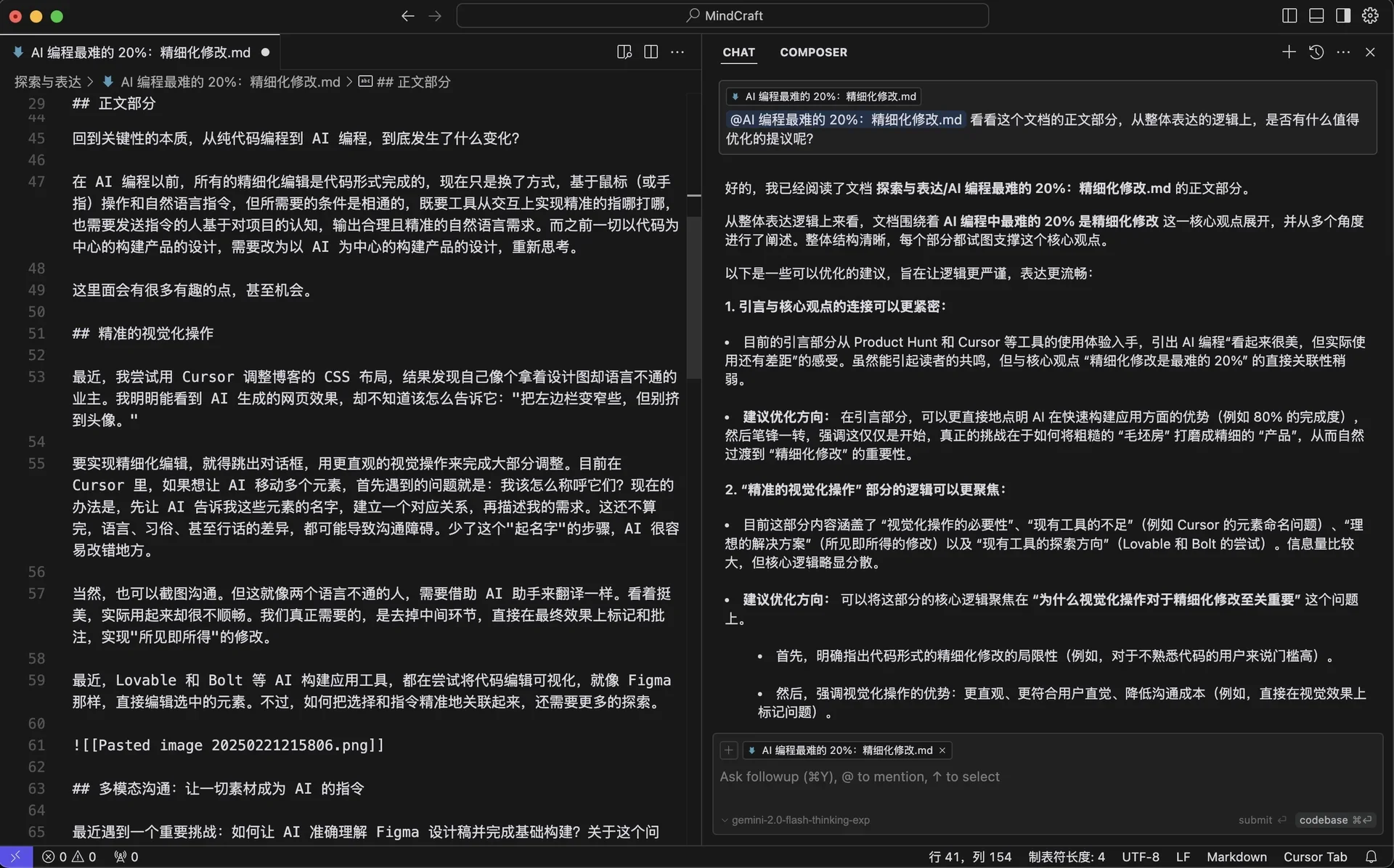
Task: Split the editor right
Action: (651, 52)
